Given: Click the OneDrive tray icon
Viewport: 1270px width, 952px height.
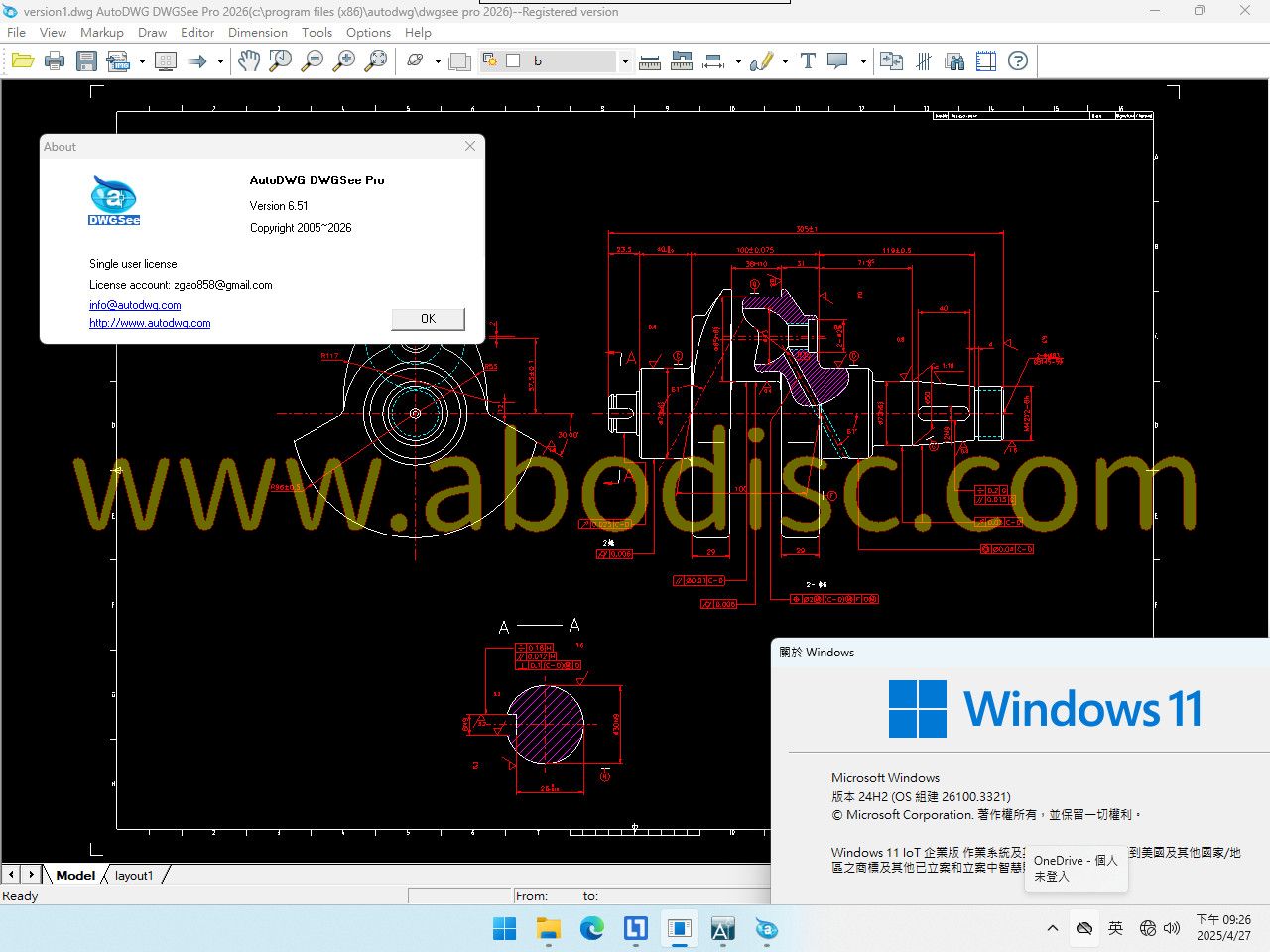Looking at the screenshot, I should 1084,928.
